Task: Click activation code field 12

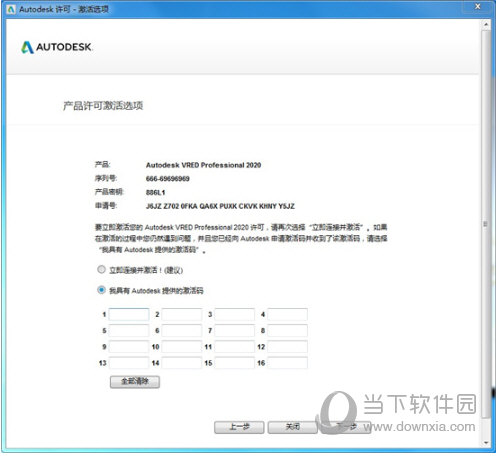Action: point(288,347)
